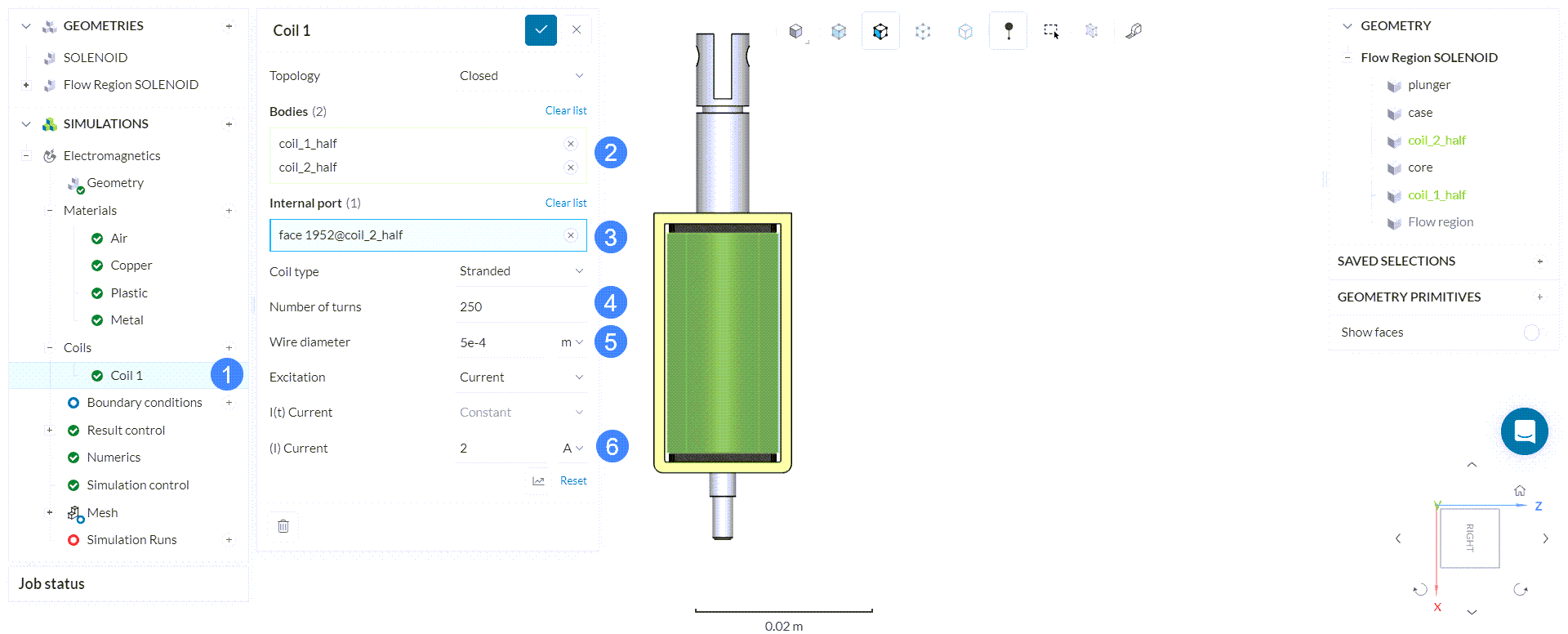
Task: Click the trash icon to delete Coil 1
Action: [x=283, y=526]
